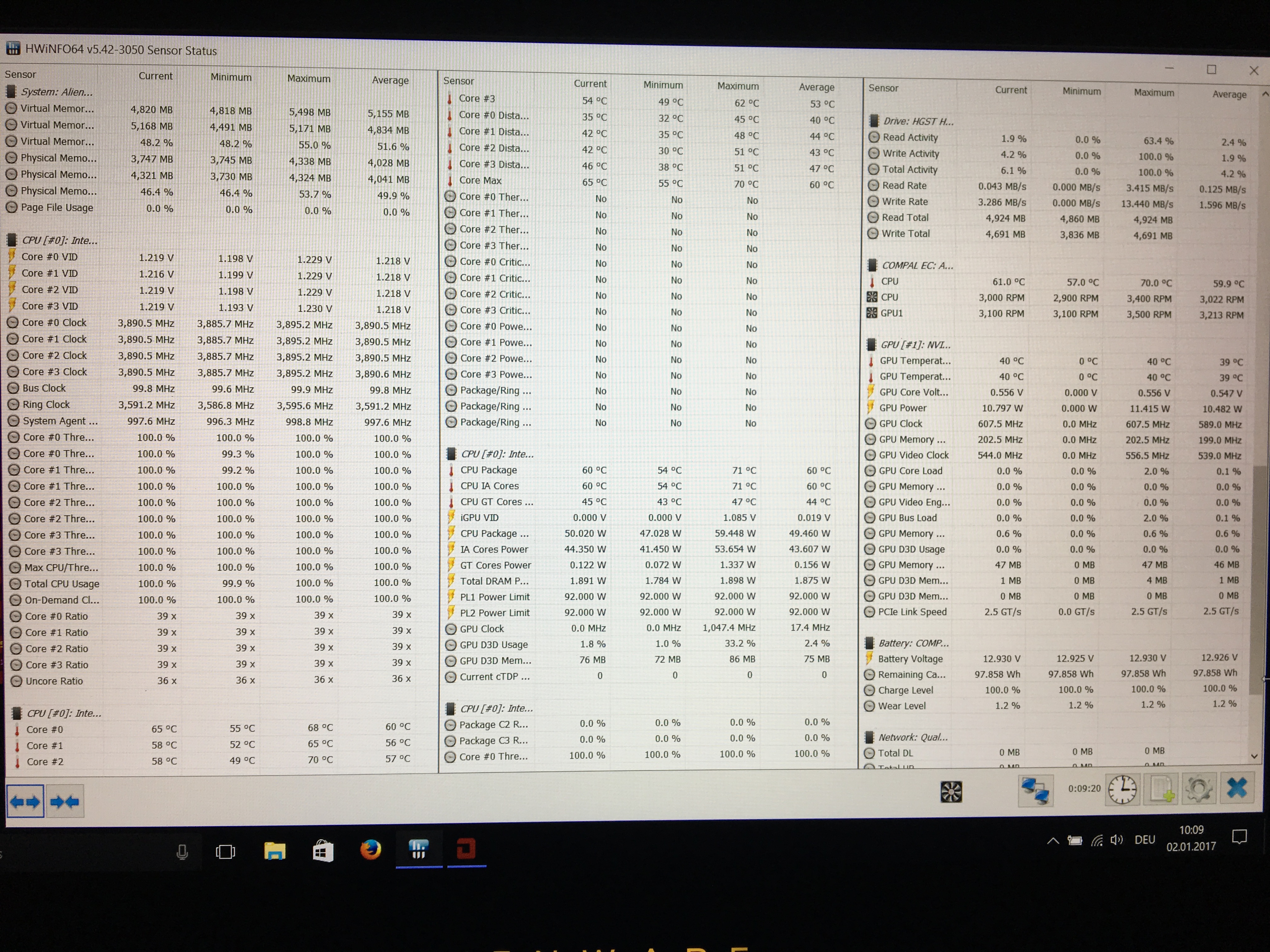Click the COMPAL EC CPU fan icon
This screenshot has width=1270, height=952.
(x=872, y=297)
